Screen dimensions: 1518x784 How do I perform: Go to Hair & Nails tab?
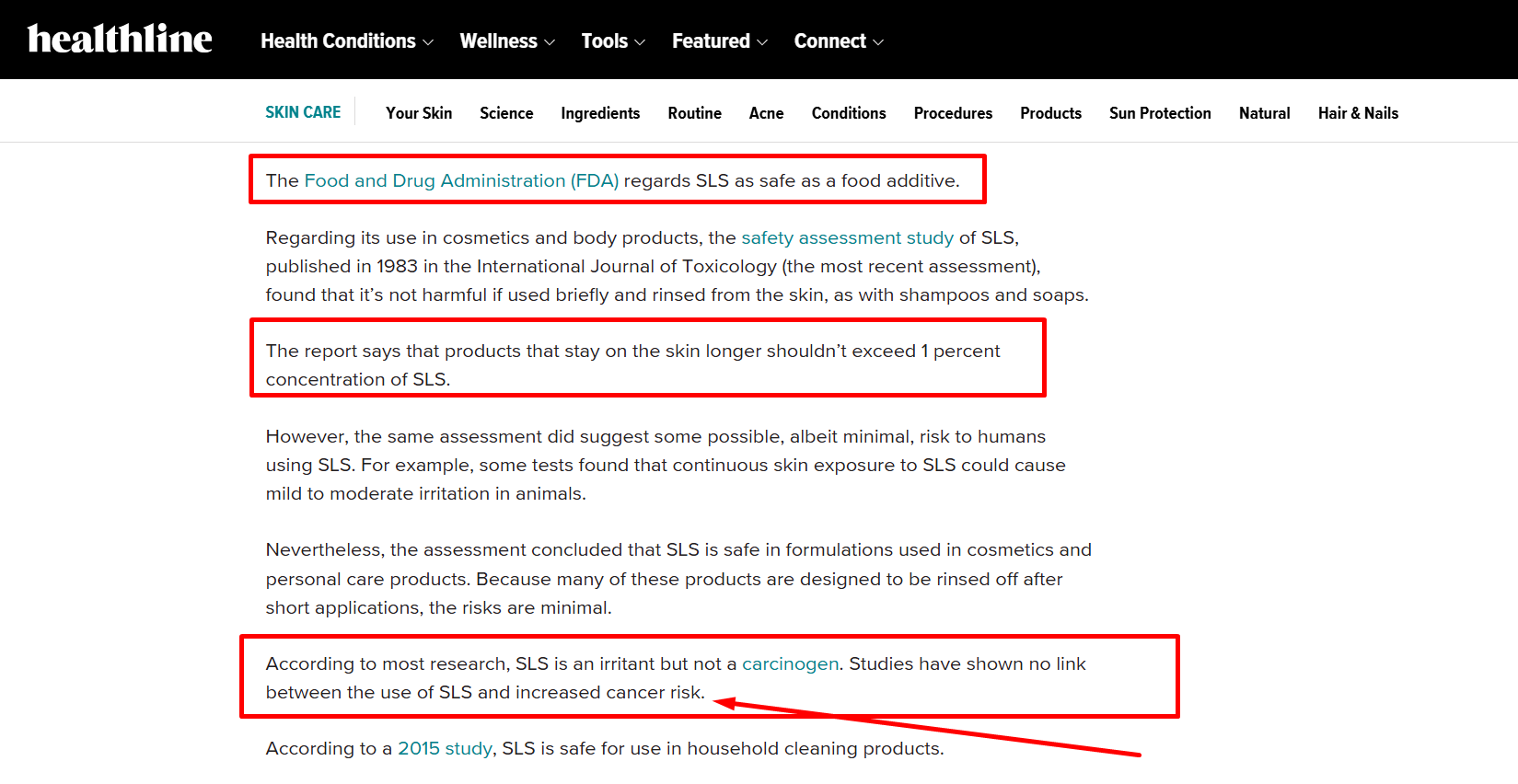pos(1358,113)
